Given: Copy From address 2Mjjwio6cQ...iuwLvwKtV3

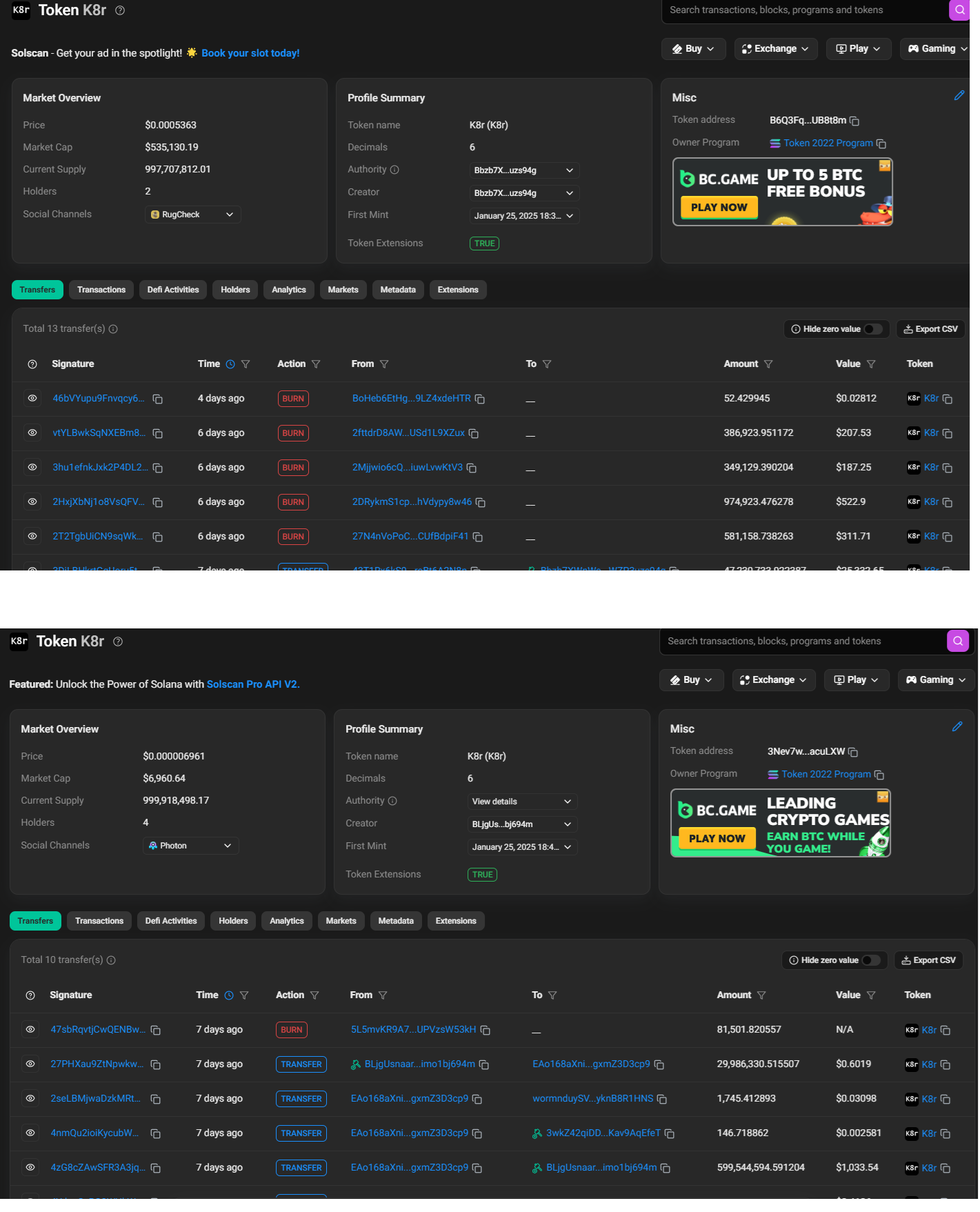Looking at the screenshot, I should click(472, 468).
